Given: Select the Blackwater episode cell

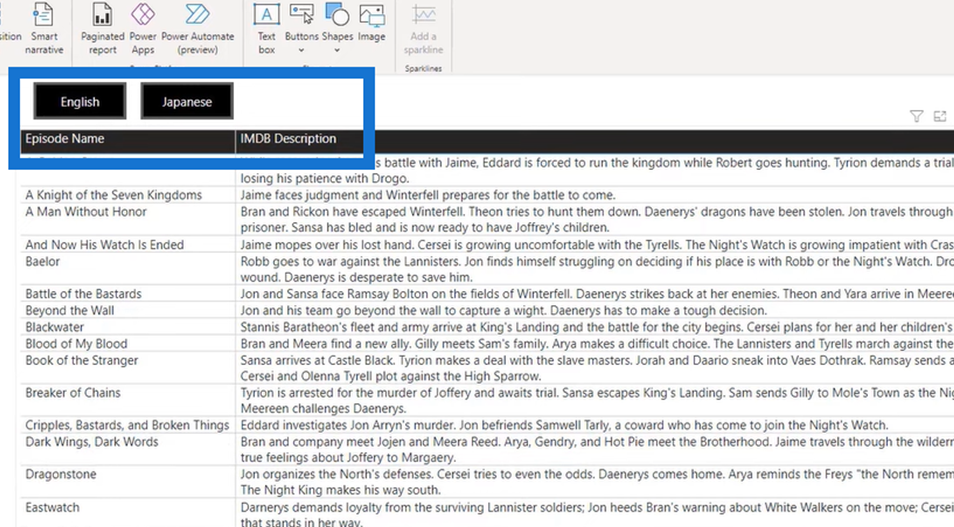Looking at the screenshot, I should point(55,327).
